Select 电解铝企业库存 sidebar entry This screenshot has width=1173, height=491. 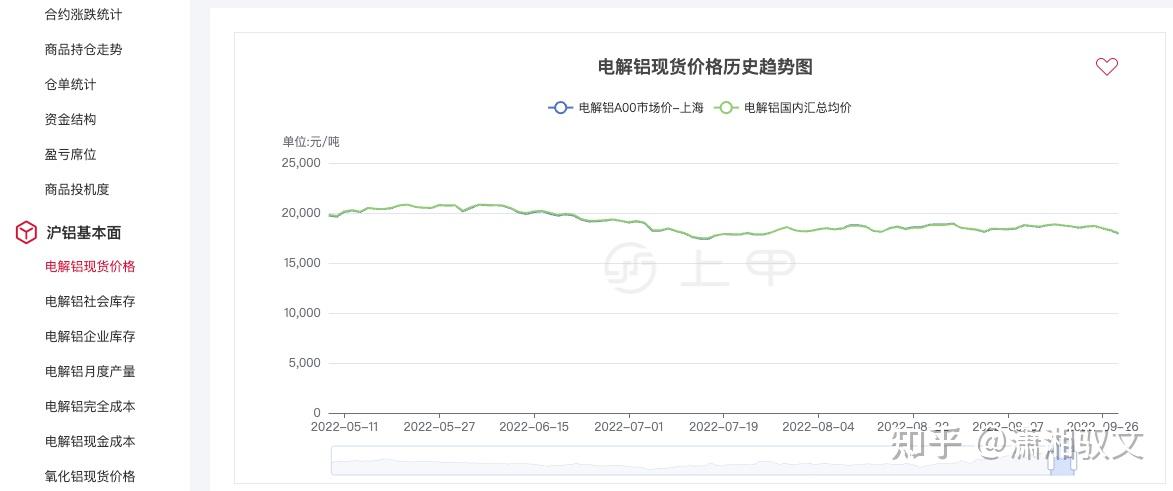pyautogui.click(x=90, y=337)
